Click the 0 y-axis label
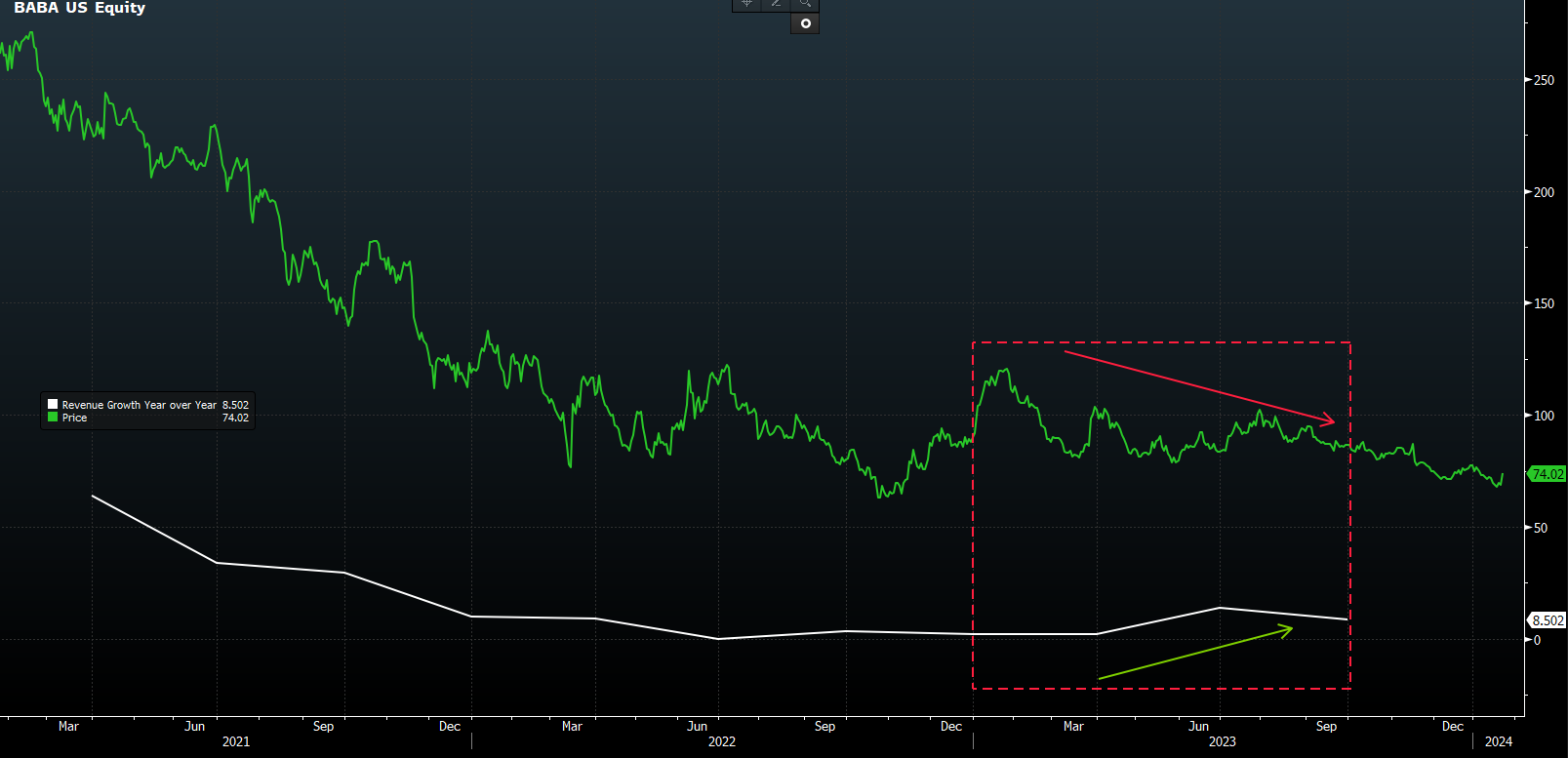The height and width of the screenshot is (758, 1568). (x=1537, y=640)
